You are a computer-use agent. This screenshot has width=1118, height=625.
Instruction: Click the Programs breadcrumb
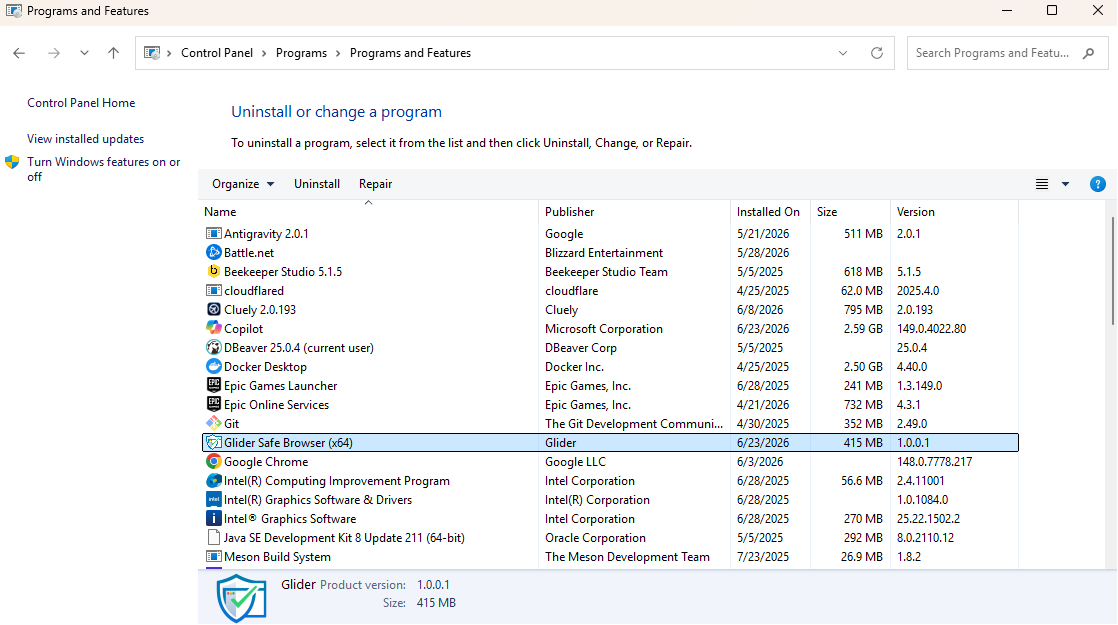point(301,53)
